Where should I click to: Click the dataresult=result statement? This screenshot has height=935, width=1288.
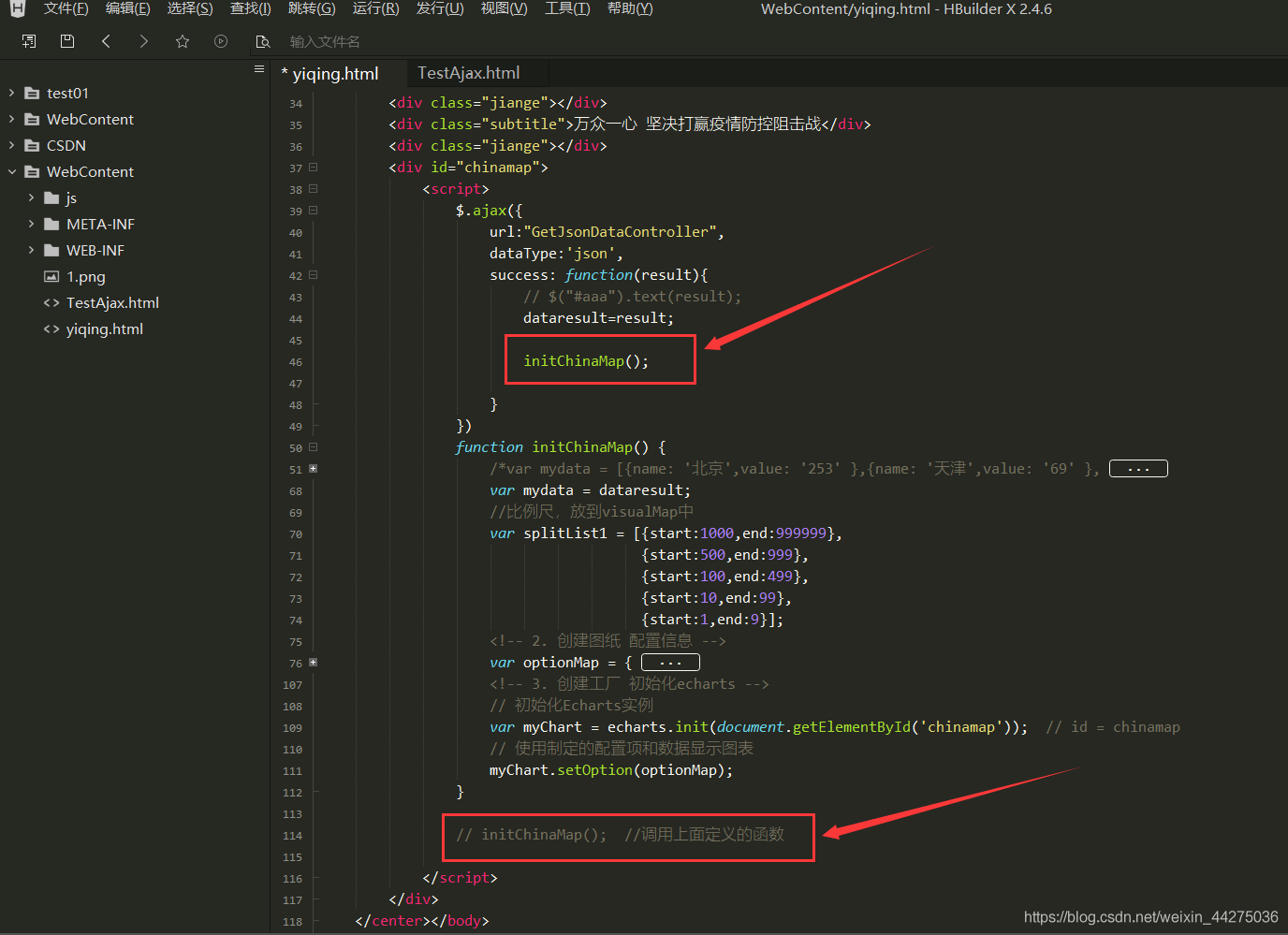tap(598, 318)
